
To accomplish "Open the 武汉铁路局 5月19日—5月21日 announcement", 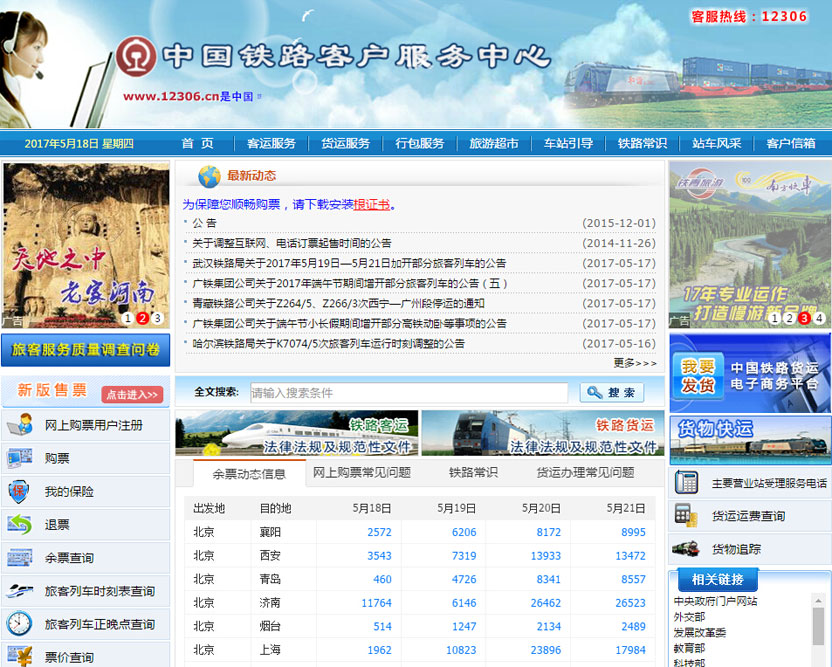I will [x=349, y=263].
